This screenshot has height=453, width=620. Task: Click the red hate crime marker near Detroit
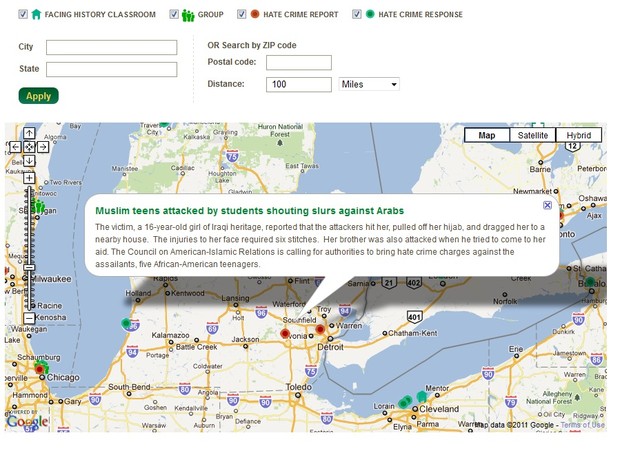pos(320,329)
